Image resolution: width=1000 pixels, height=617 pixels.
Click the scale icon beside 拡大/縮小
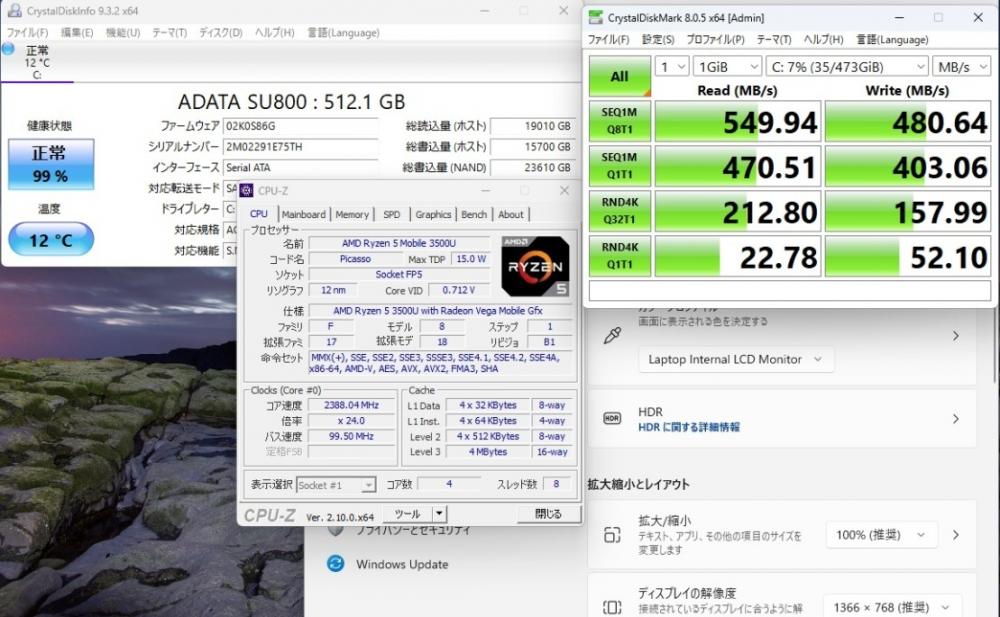pos(612,535)
